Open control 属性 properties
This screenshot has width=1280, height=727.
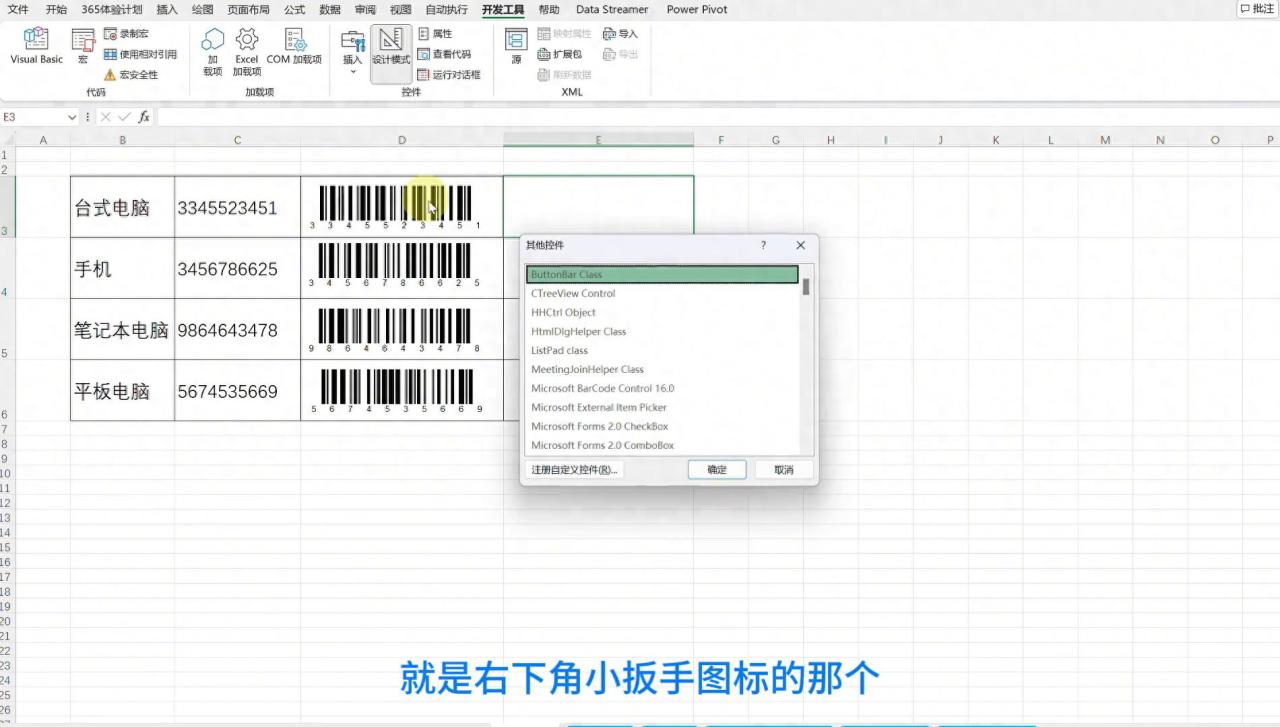[435, 34]
